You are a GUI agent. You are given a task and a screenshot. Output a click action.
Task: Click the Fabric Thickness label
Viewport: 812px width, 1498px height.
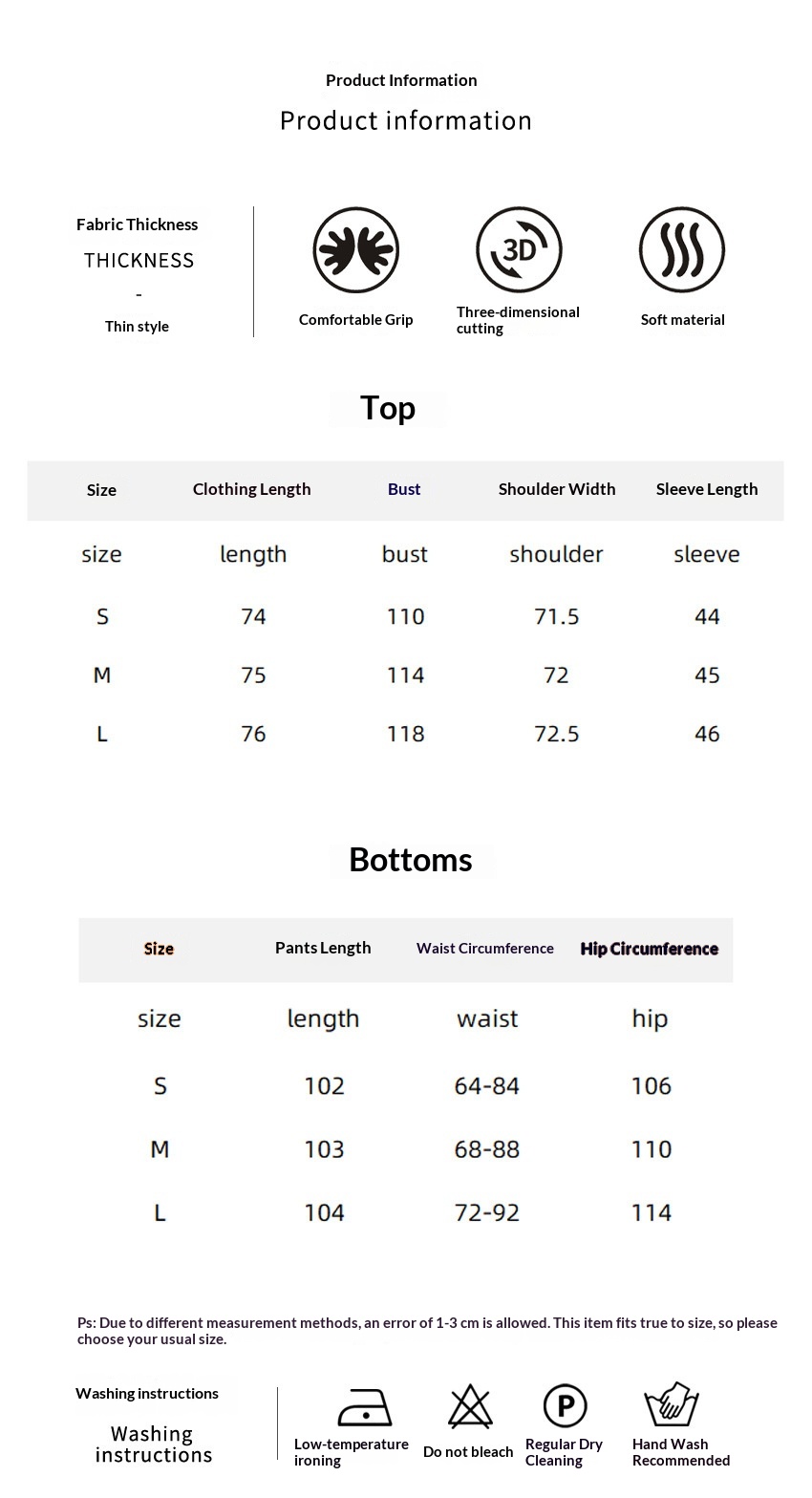[x=138, y=225]
